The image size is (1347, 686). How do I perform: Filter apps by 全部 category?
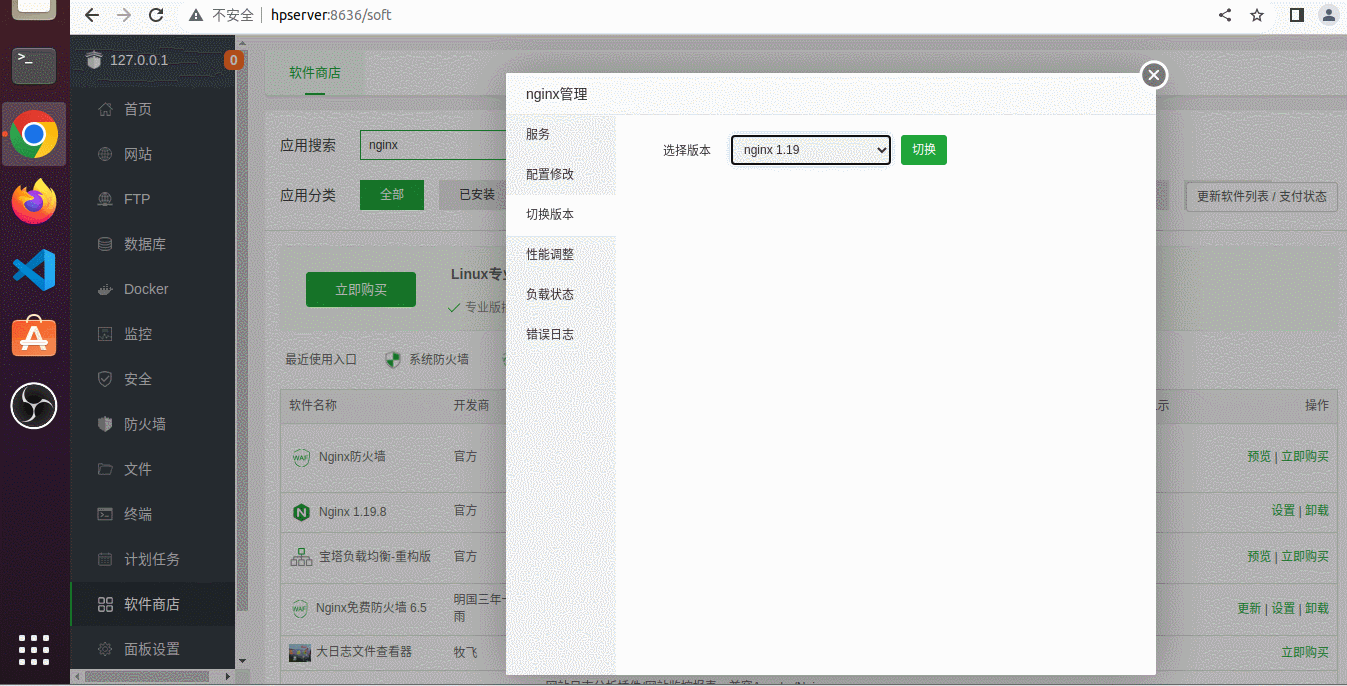[x=392, y=195]
